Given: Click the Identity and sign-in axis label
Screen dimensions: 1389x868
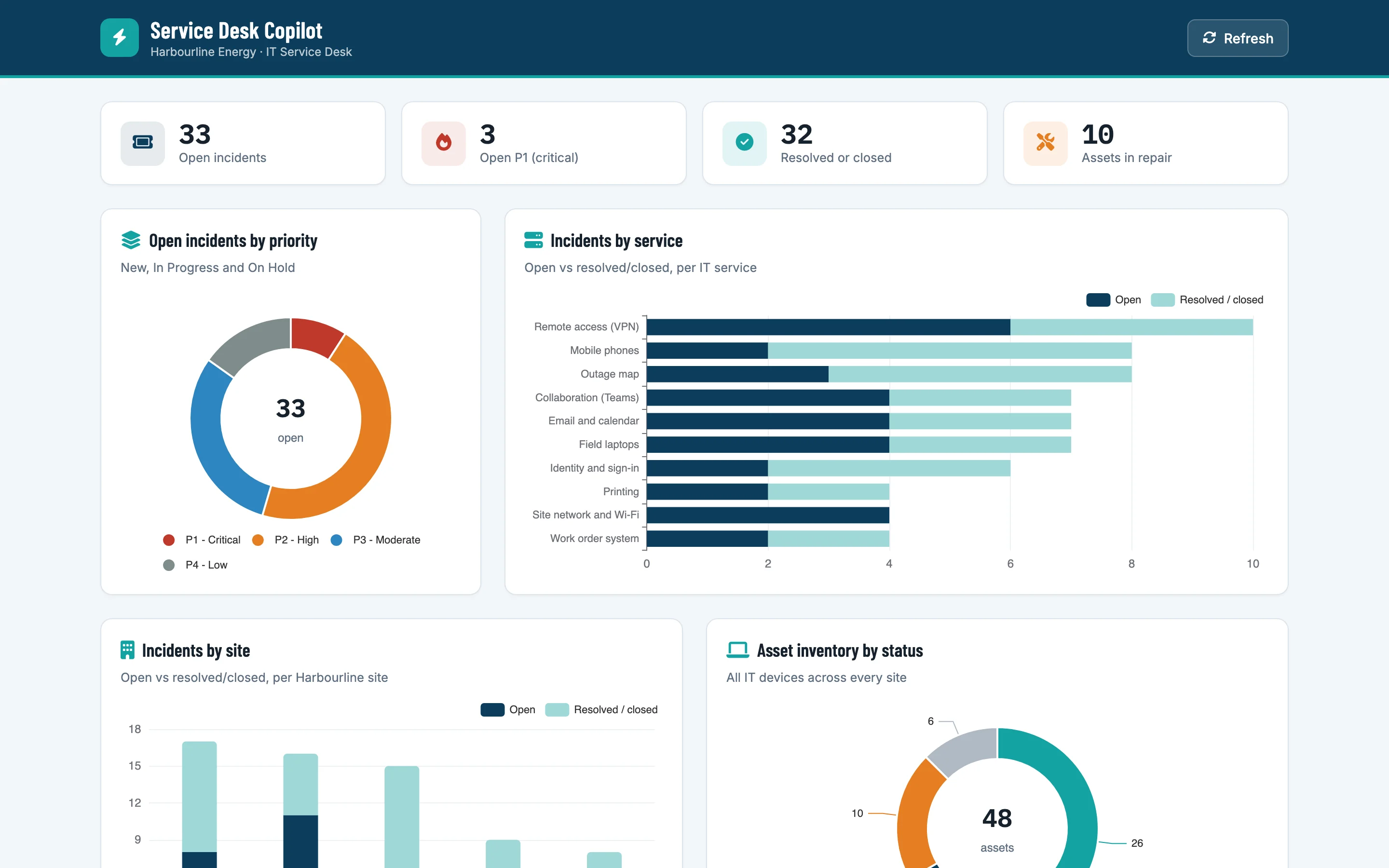Looking at the screenshot, I should (594, 468).
